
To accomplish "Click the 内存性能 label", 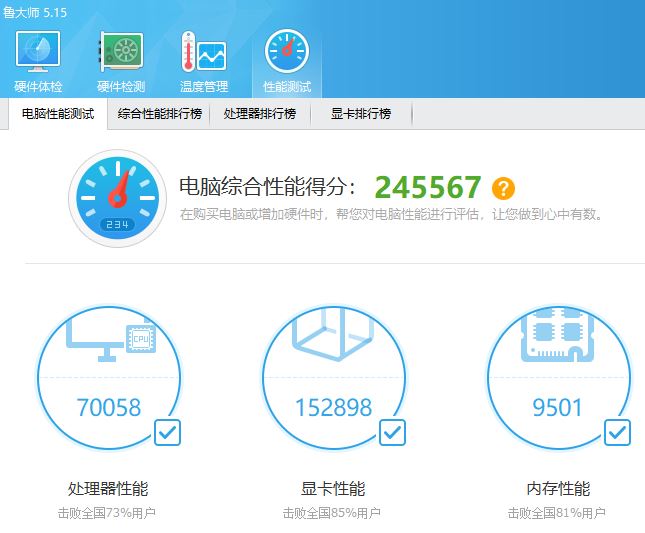I will tap(558, 489).
